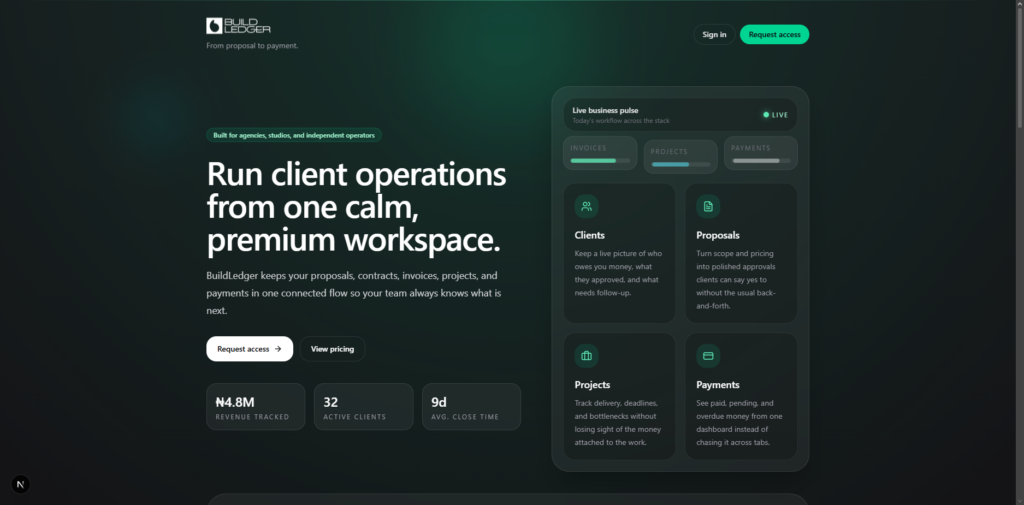Click 'Track delivery, deadlines' Projects description
The height and width of the screenshot is (505, 1024).
[x=618, y=423]
